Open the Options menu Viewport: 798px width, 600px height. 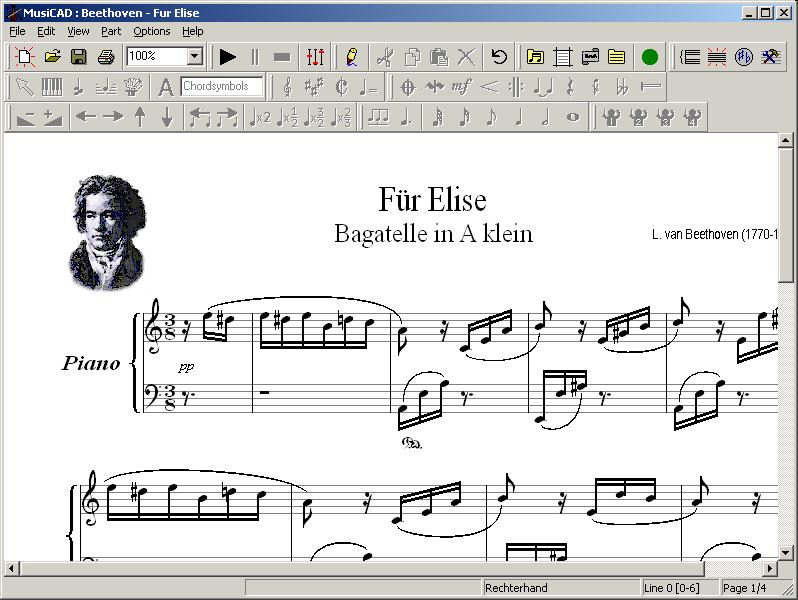tap(152, 31)
